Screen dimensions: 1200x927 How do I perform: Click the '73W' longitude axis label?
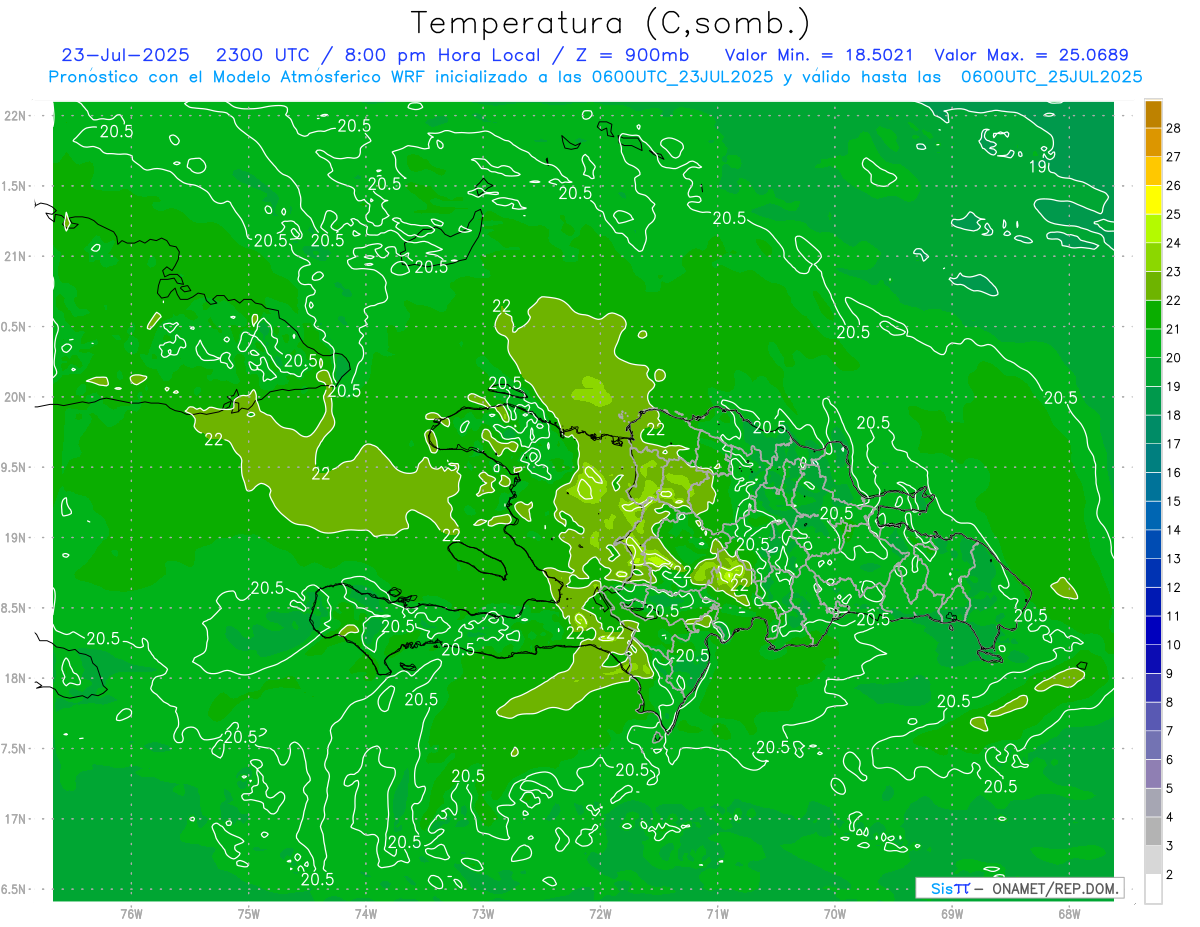[x=483, y=913]
